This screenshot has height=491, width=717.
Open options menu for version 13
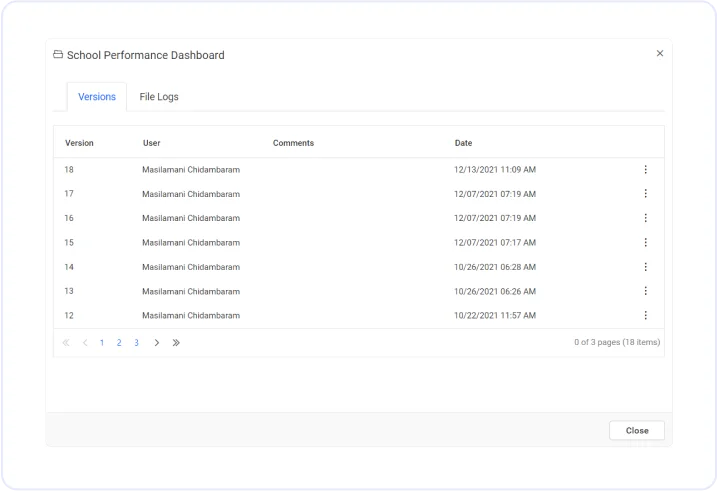tap(645, 291)
